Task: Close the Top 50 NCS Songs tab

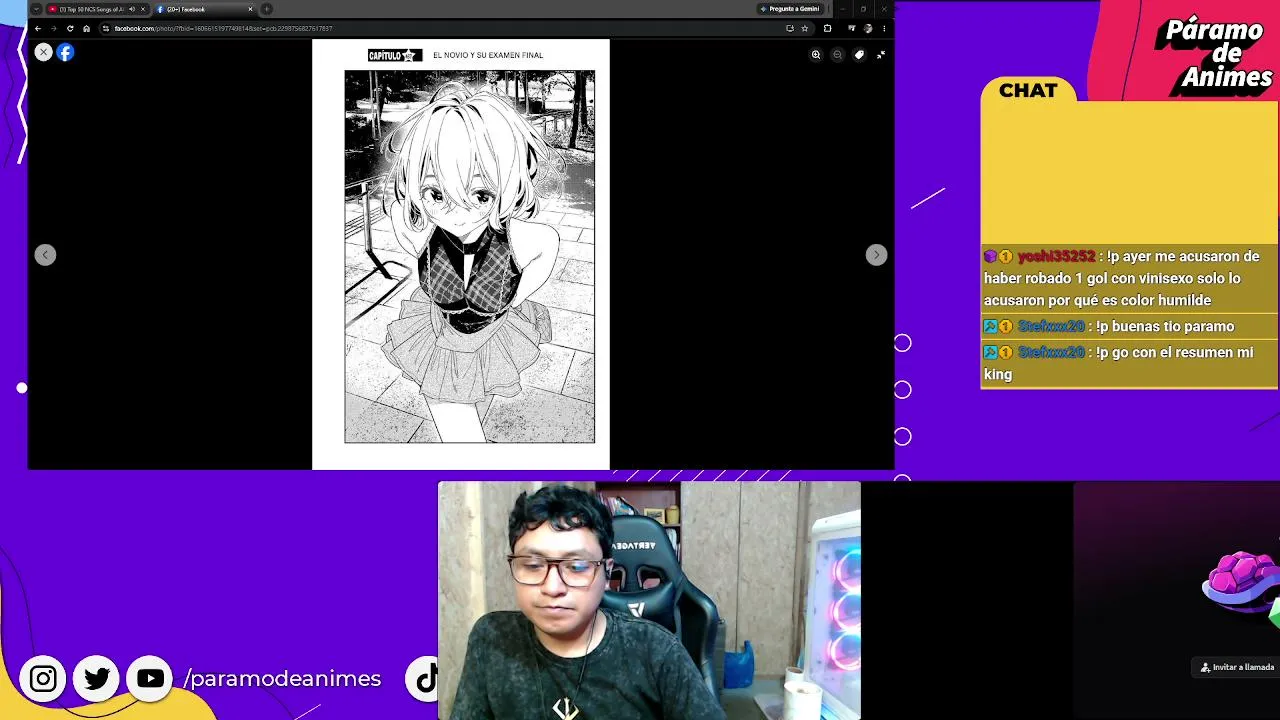Action: pyautogui.click(x=143, y=9)
